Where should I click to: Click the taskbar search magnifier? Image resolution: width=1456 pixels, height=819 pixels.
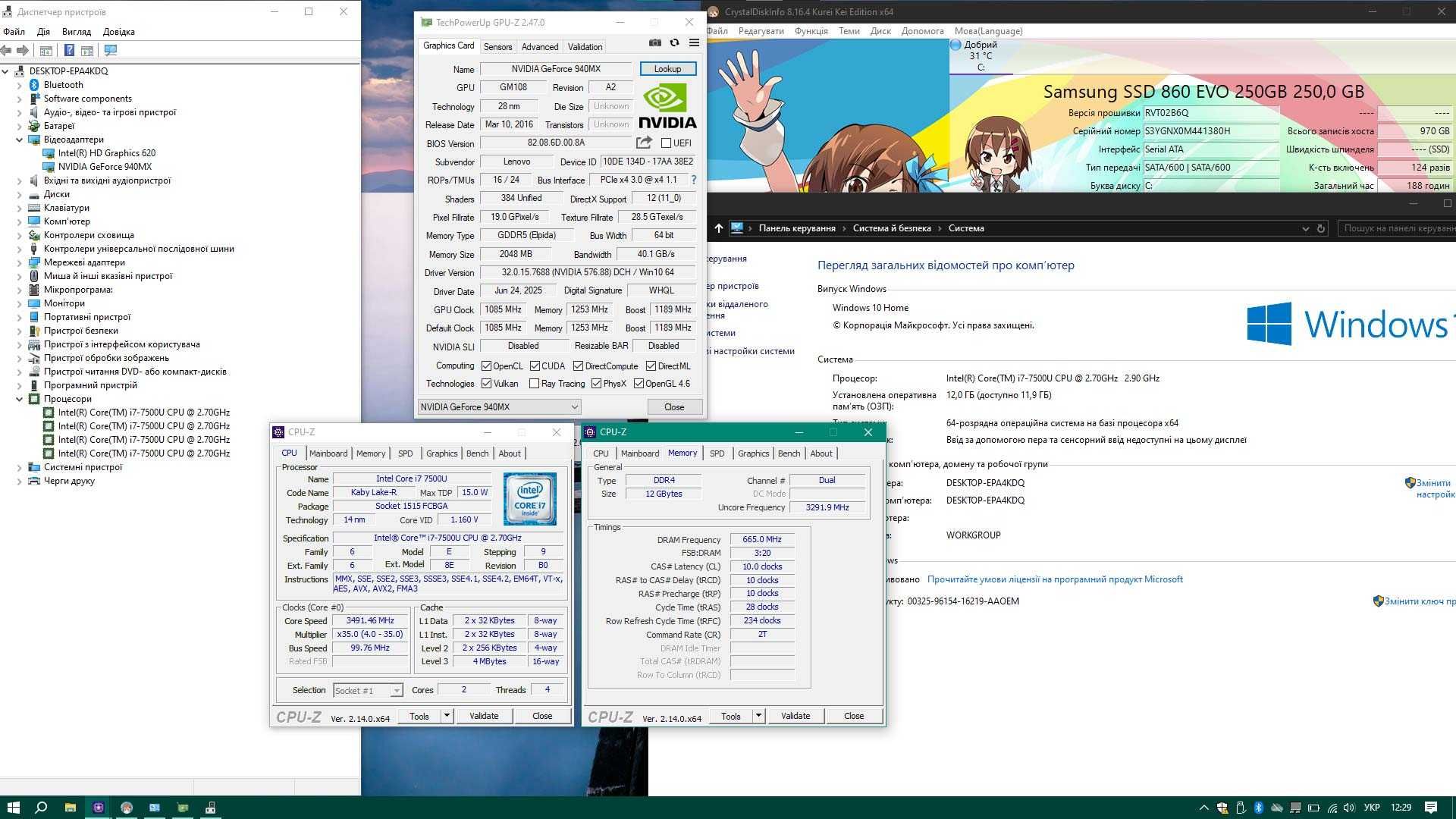point(42,808)
